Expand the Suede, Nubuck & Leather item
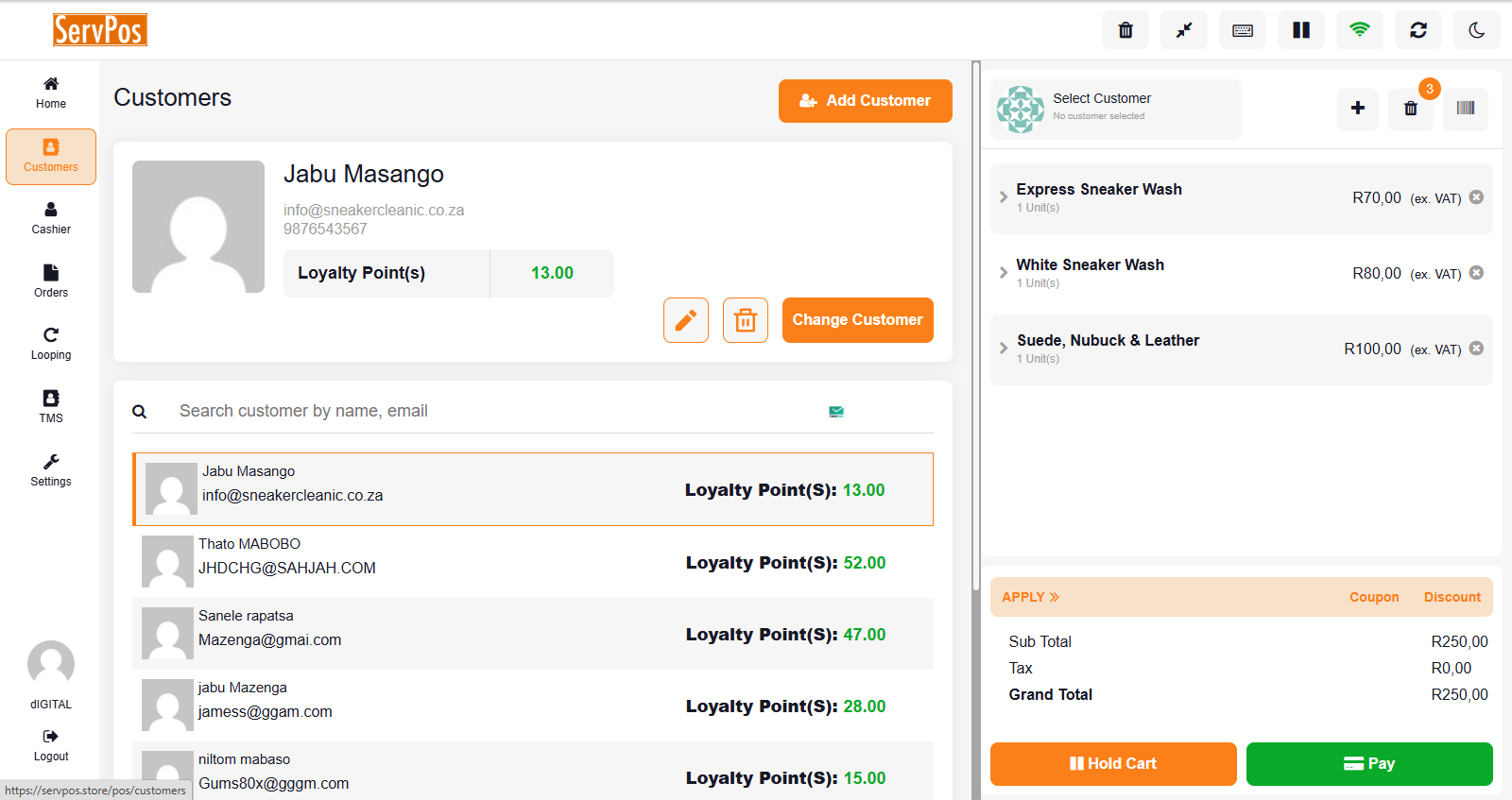Screen dimensions: 1512x800 coord(1004,349)
